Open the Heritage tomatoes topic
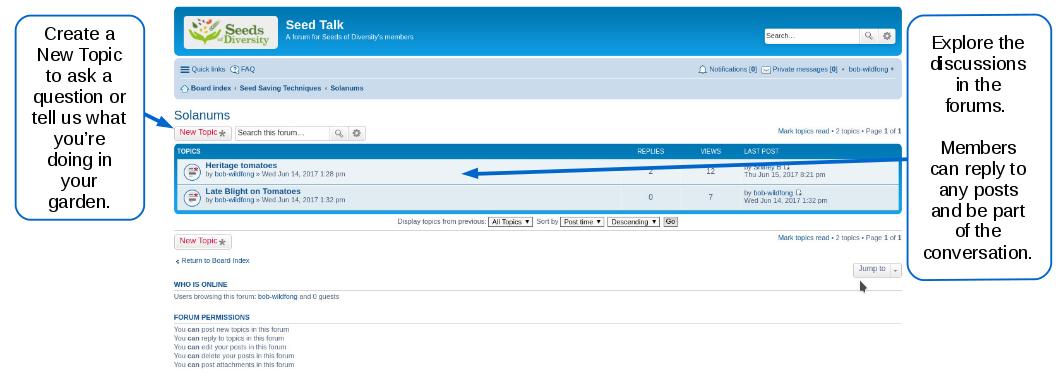The image size is (1058, 378). point(241,165)
